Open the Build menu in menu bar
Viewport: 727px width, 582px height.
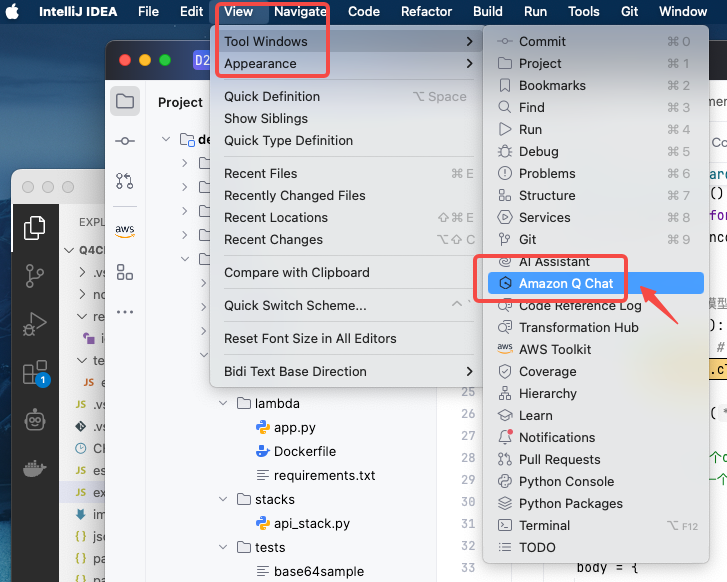(x=488, y=12)
